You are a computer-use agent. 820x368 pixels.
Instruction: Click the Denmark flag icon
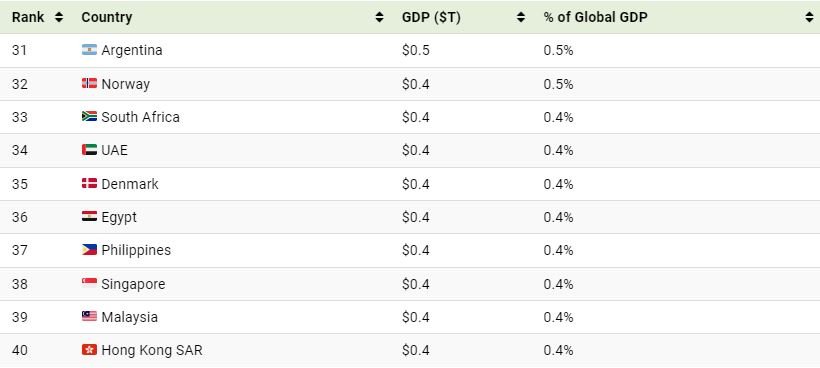coord(89,183)
